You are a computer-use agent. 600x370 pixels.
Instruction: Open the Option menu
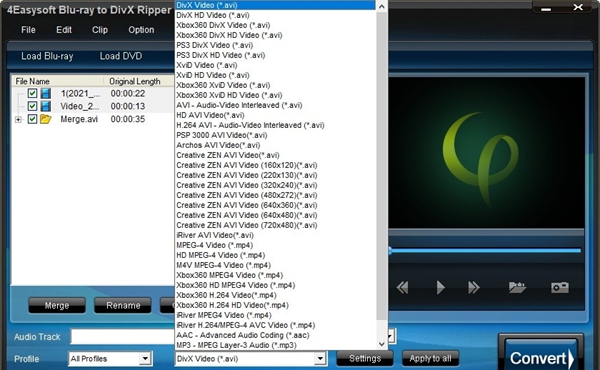(141, 30)
